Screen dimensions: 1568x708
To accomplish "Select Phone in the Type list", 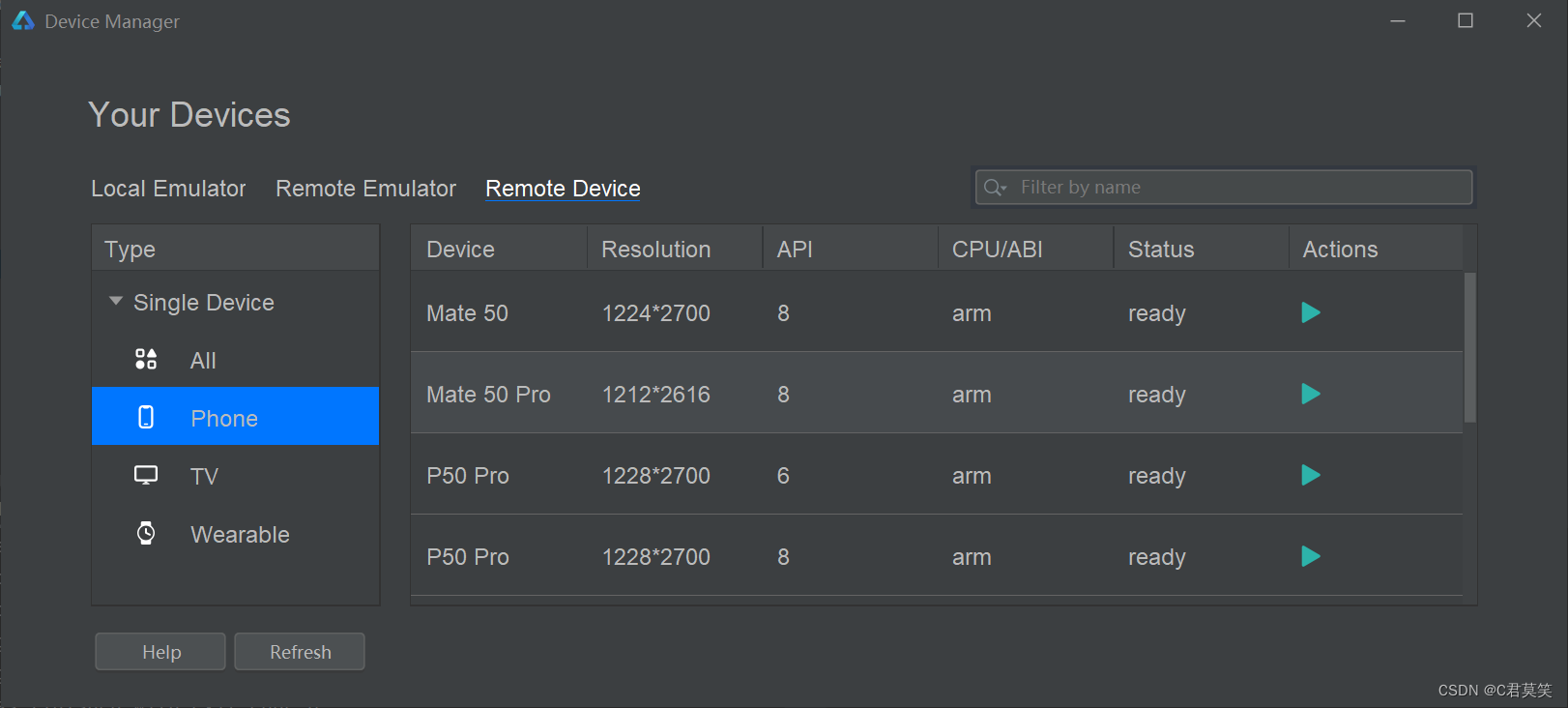I will tap(236, 416).
